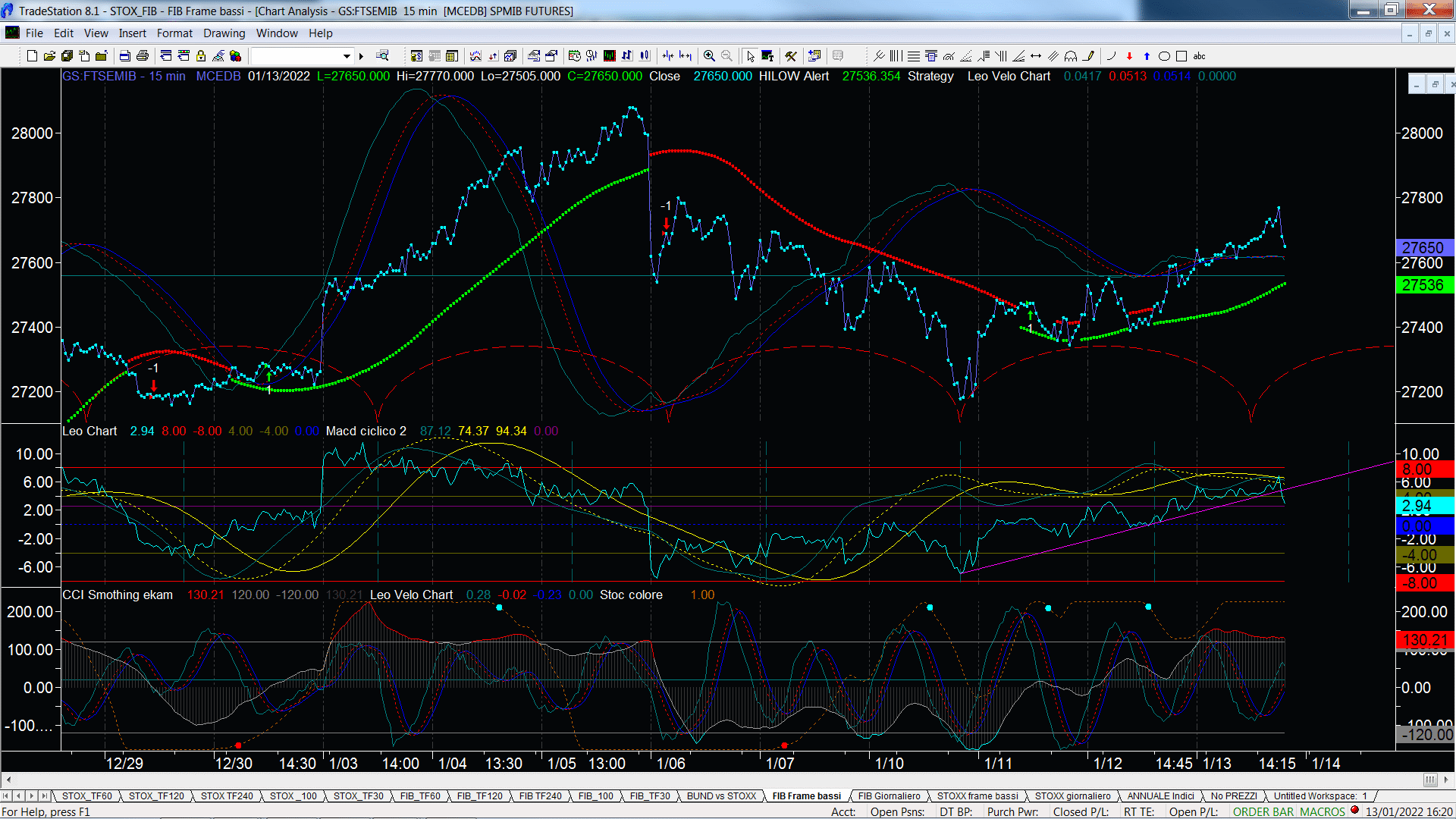Select the pencil trendline drawing tool
Image resolution: width=1456 pixels, height=819 pixels.
tap(1089, 55)
